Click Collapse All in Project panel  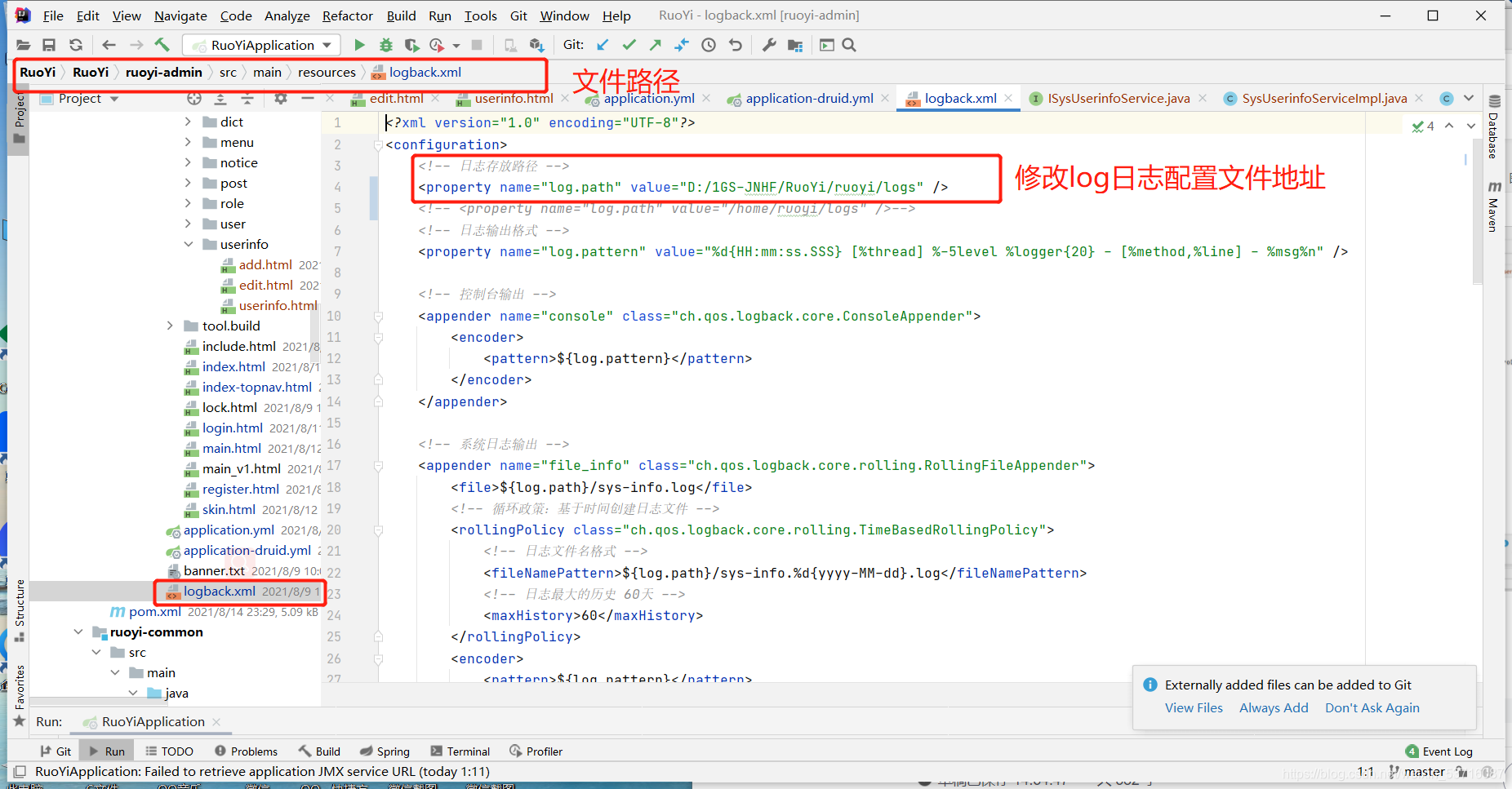coord(247,99)
